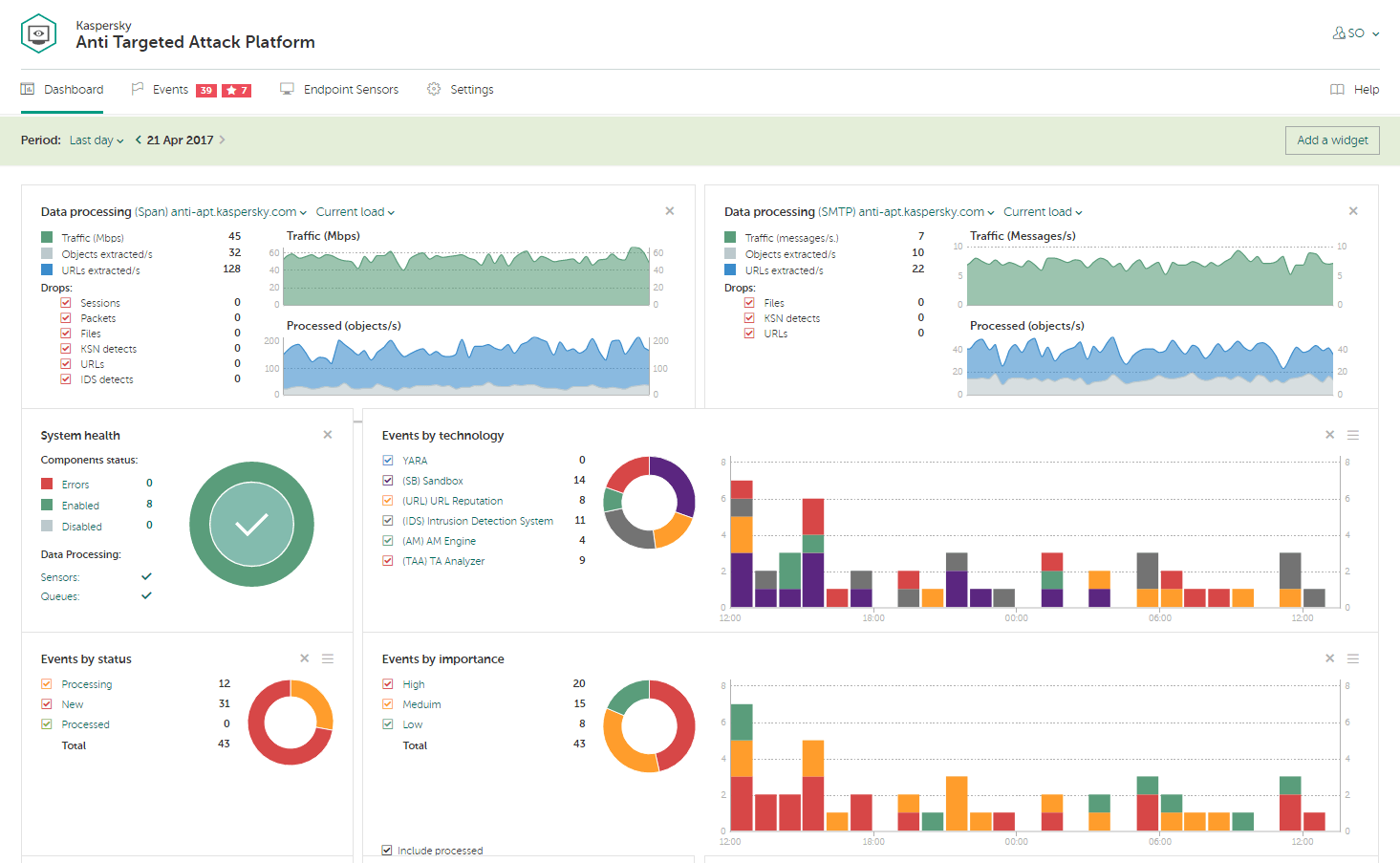Toggle the Sessions drops checkbox
The height and width of the screenshot is (863, 1400).
click(x=66, y=303)
